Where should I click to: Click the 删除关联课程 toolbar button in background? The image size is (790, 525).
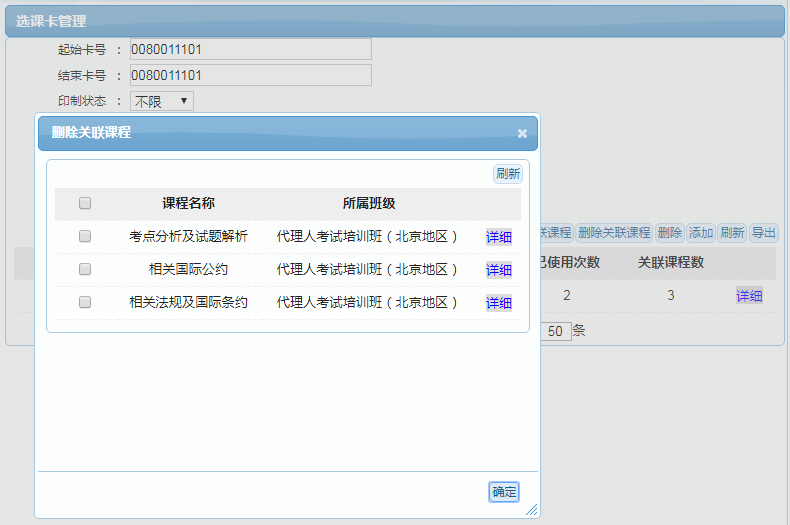coord(614,233)
